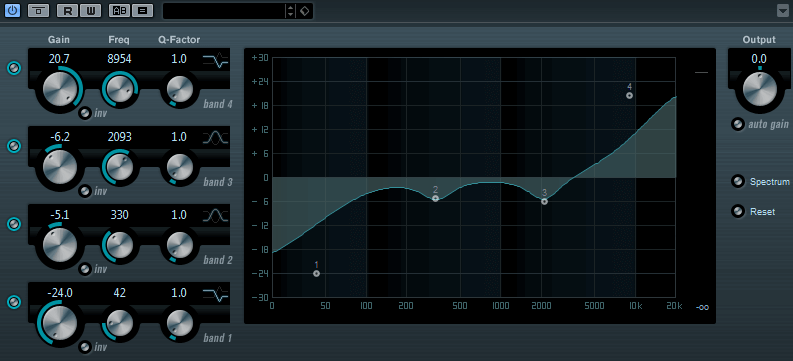The image size is (793, 361).
Task: Click band 4 Gain knob
Action: coord(60,88)
